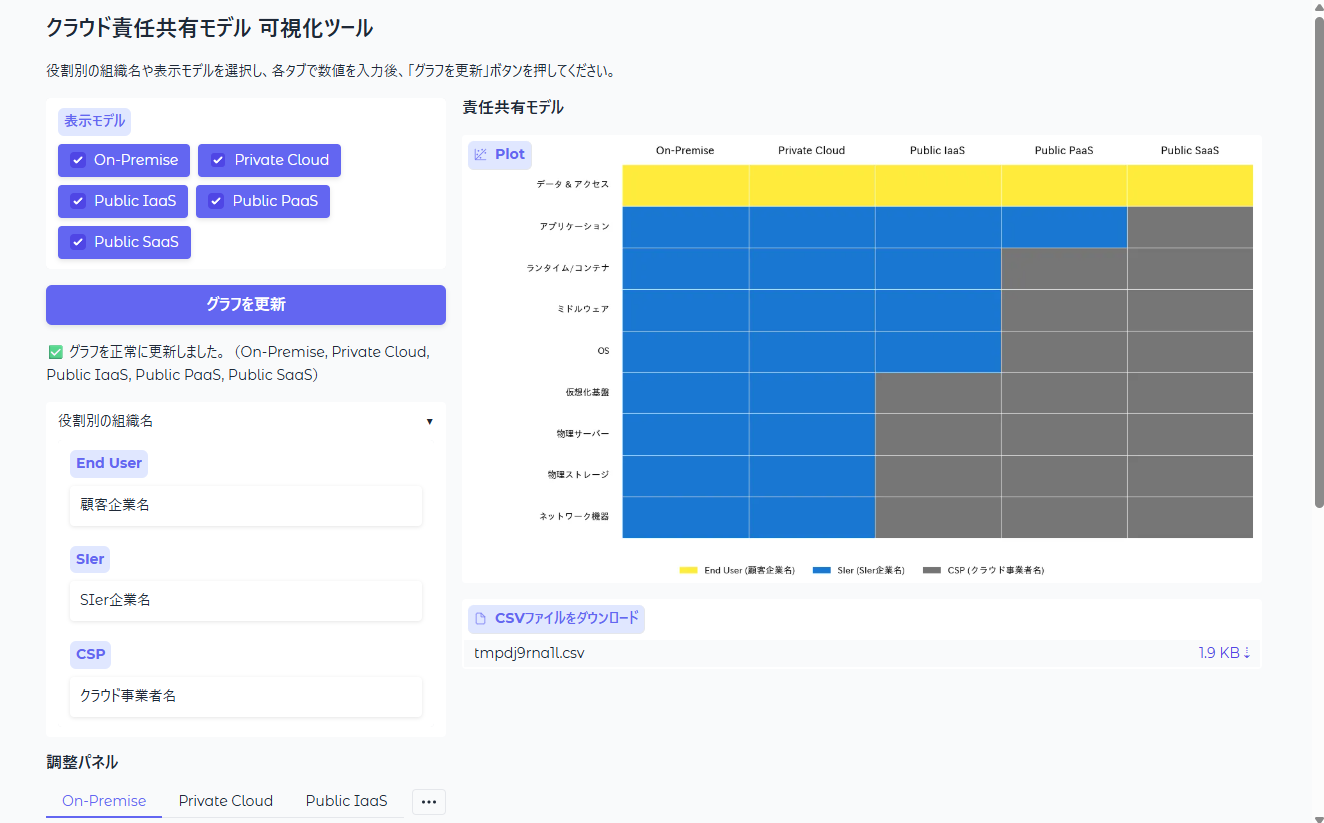Open the Public IaaS adjustment tab
Viewport: 1324px width, 823px height.
[x=346, y=801]
